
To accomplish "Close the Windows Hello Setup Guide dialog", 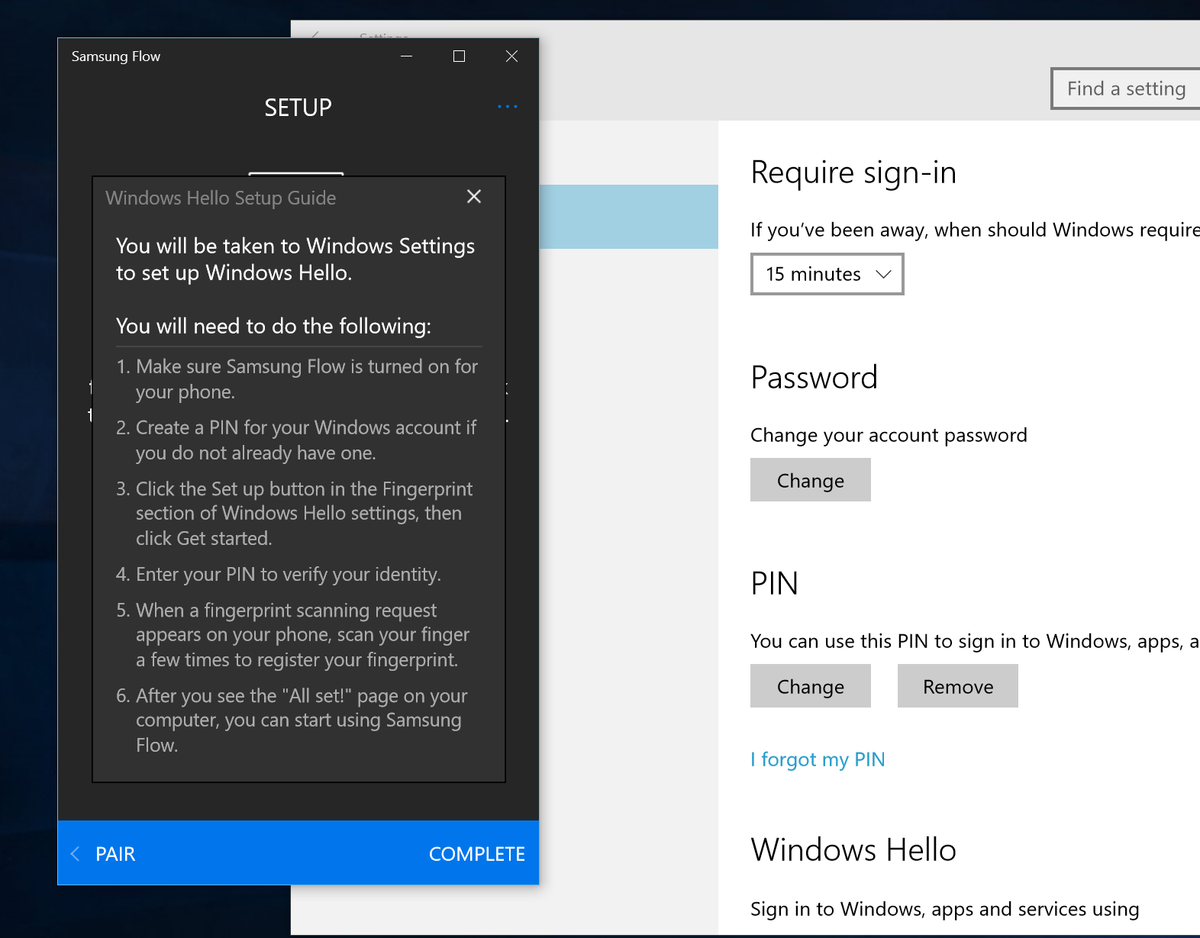I will (x=474, y=197).
